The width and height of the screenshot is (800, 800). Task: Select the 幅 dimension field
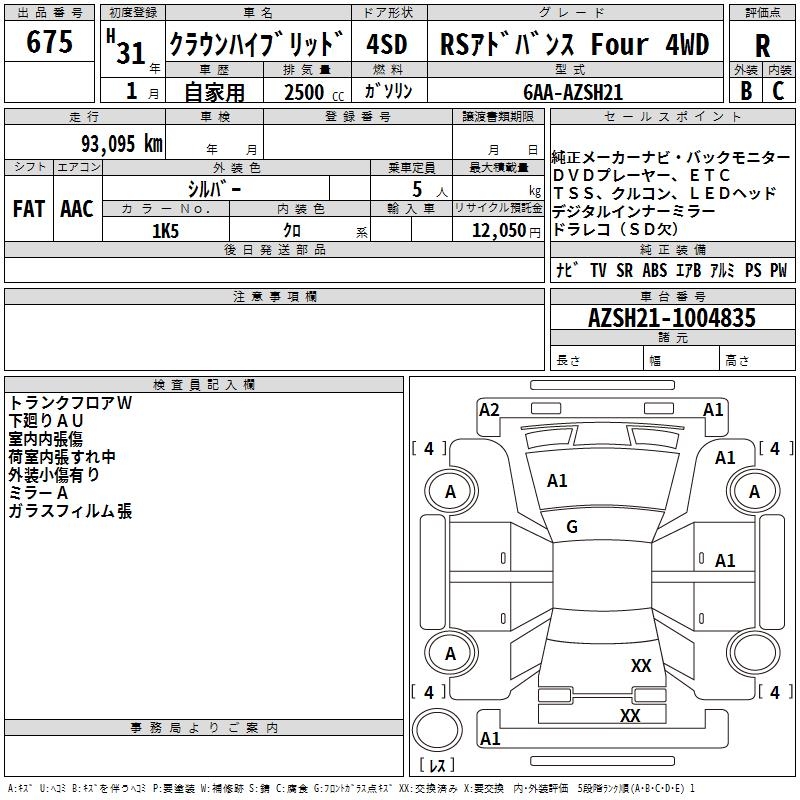[682, 359]
